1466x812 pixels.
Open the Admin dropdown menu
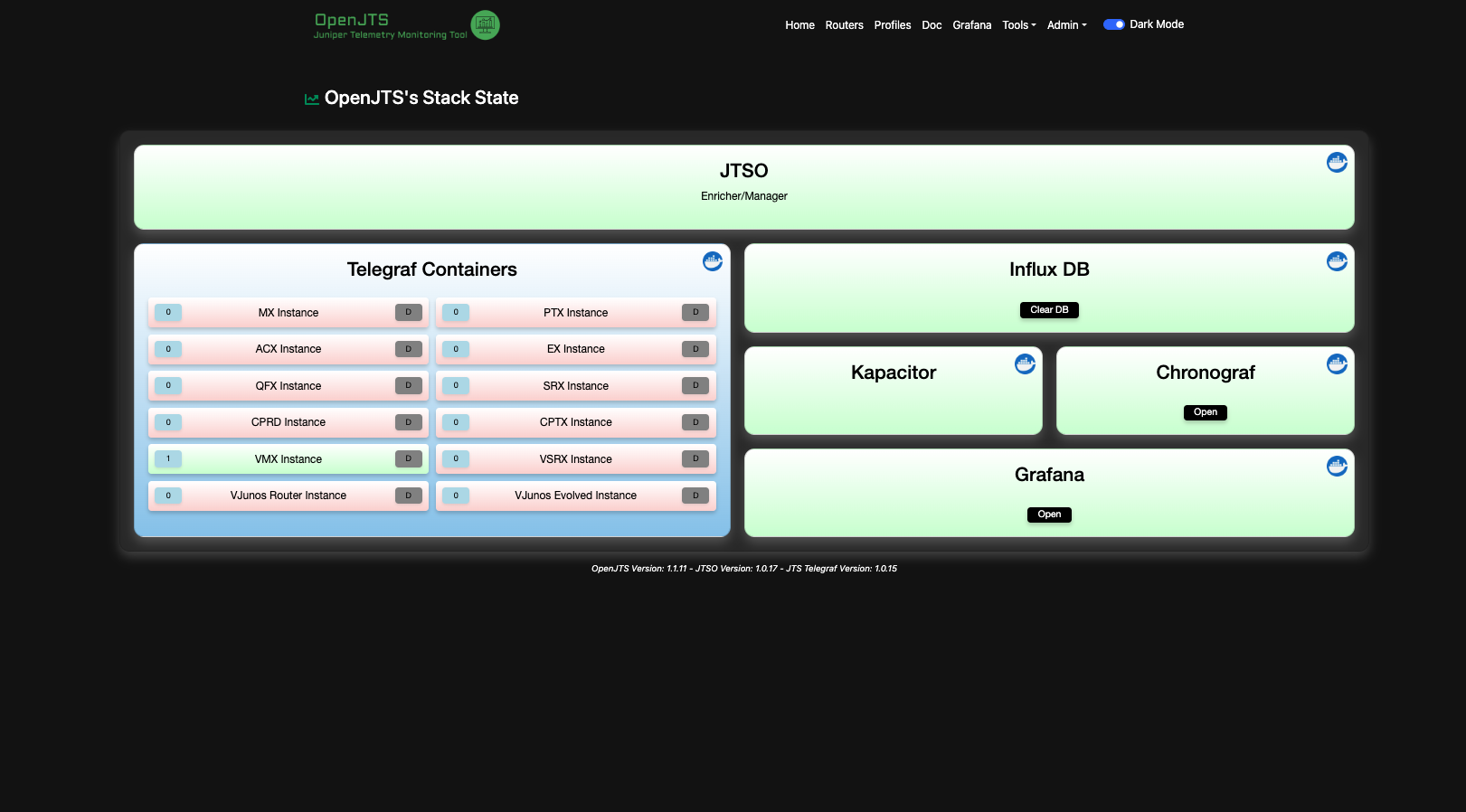coord(1066,25)
